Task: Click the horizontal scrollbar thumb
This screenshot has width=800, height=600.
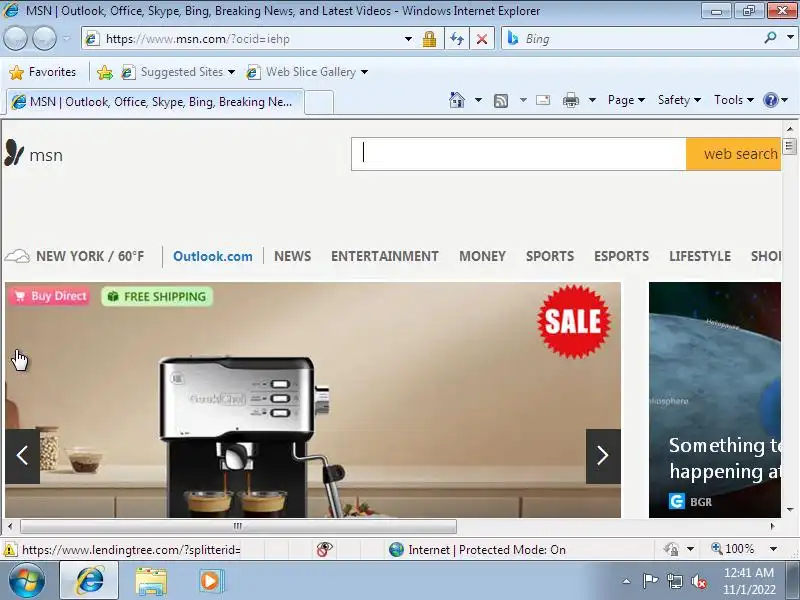Action: [238, 526]
